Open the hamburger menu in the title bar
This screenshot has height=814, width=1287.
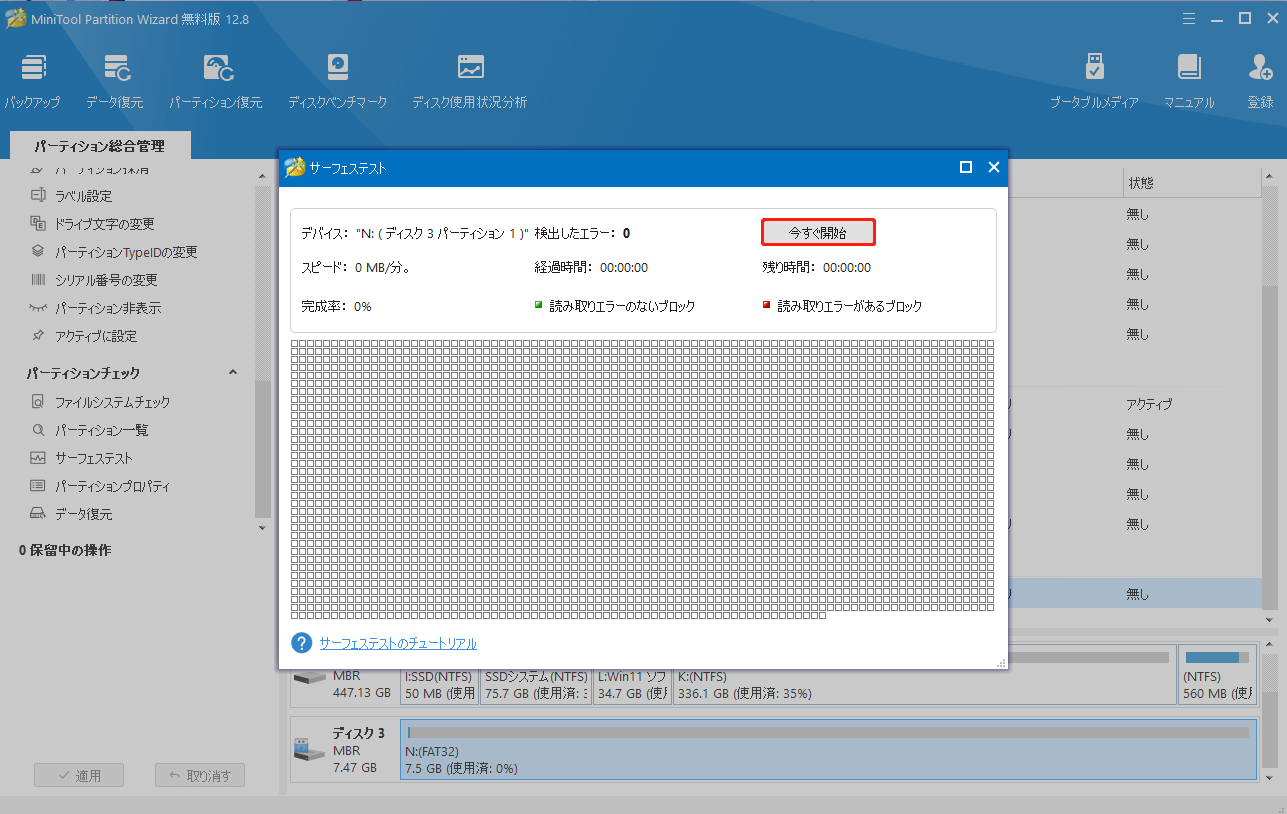click(1189, 18)
